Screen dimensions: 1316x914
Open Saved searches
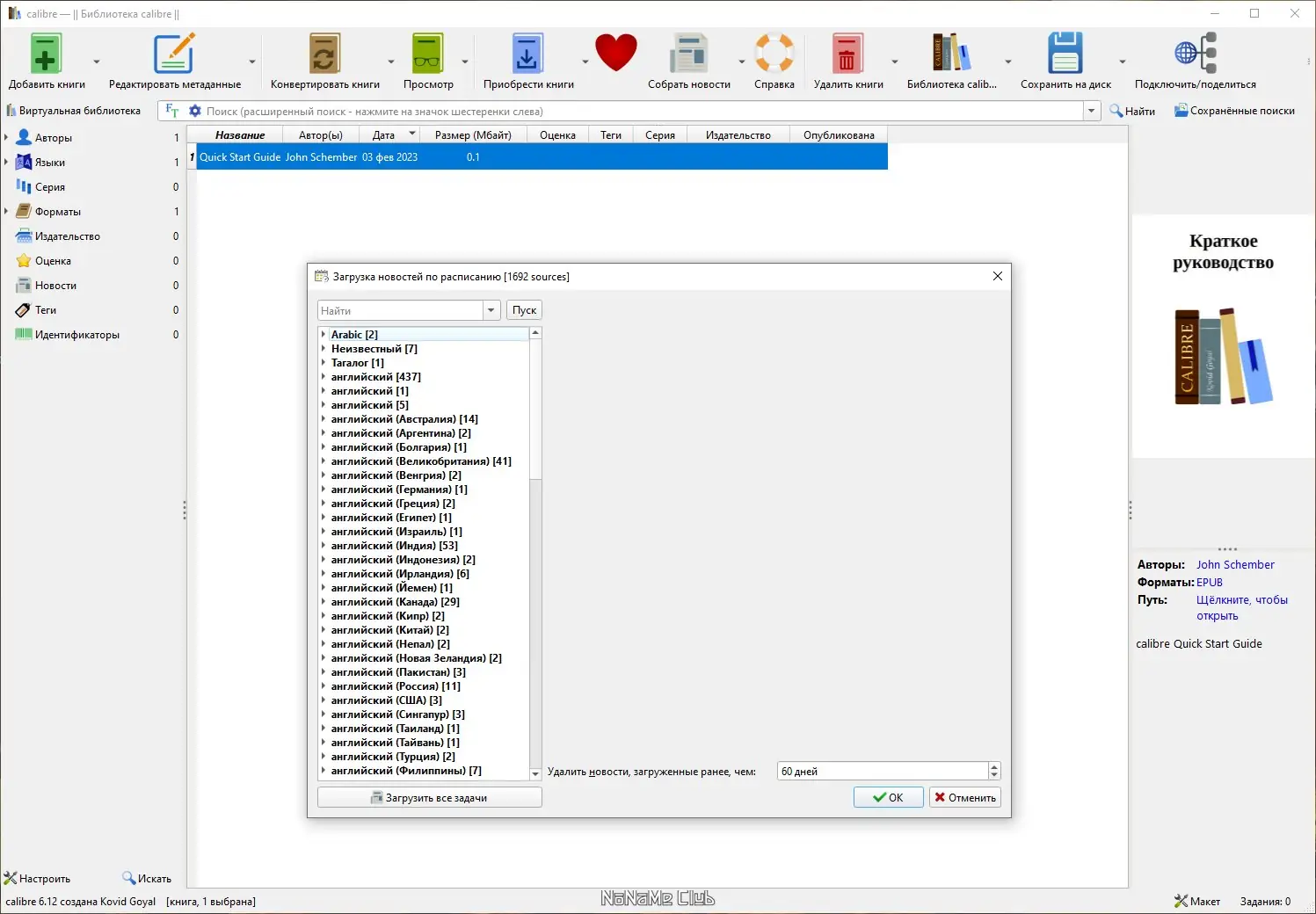click(1234, 111)
